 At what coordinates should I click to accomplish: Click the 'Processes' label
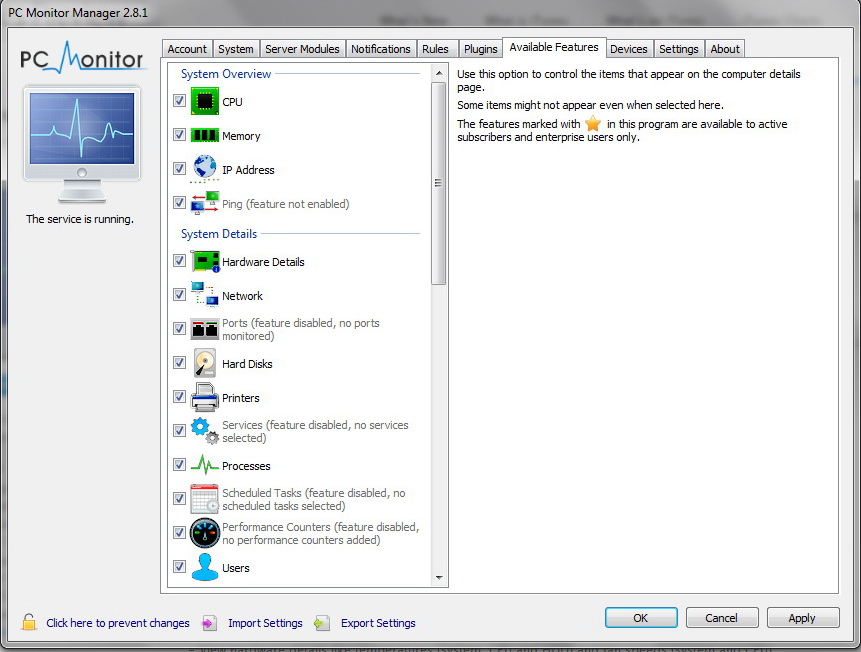246,466
